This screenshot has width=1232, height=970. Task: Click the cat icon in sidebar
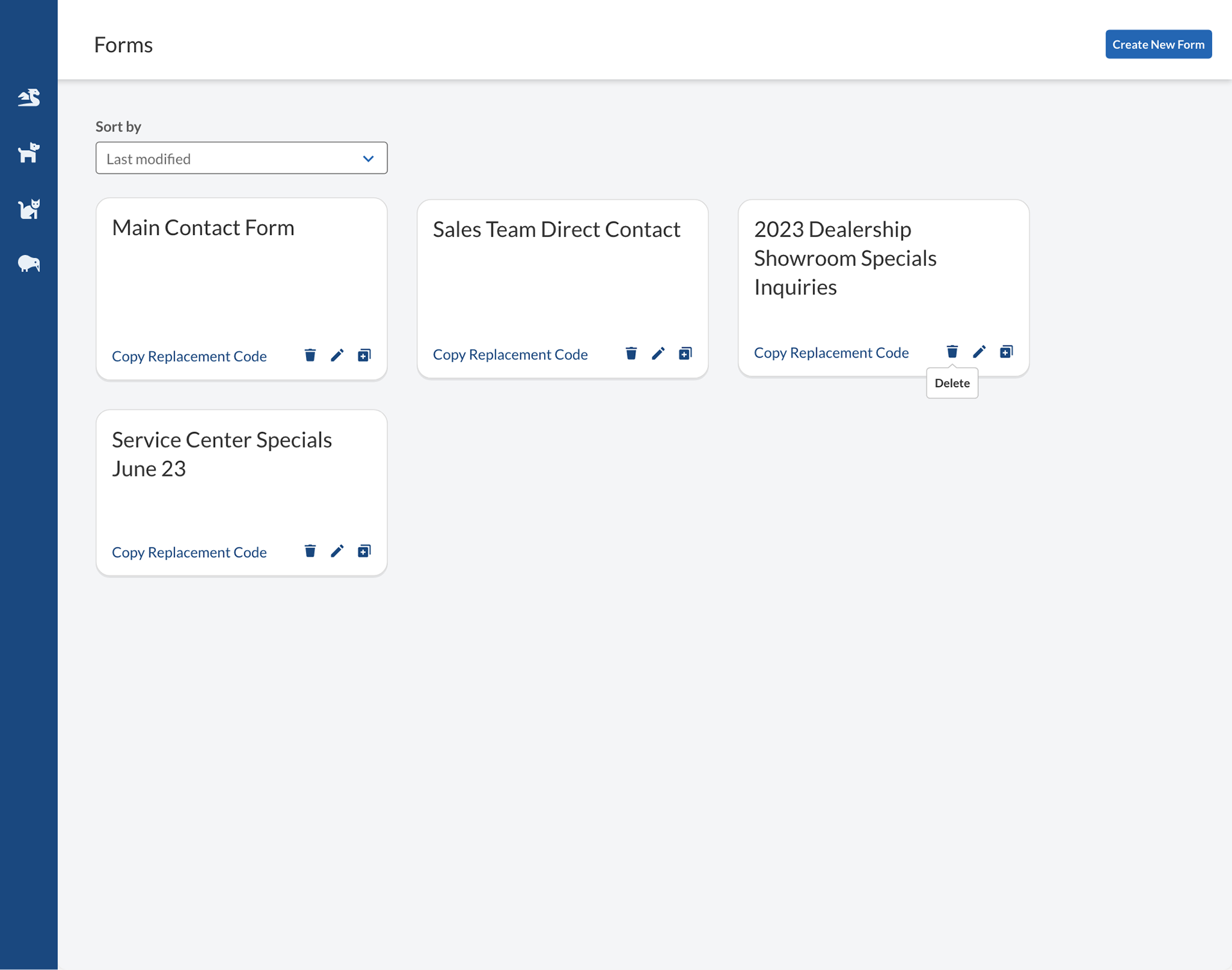point(29,209)
